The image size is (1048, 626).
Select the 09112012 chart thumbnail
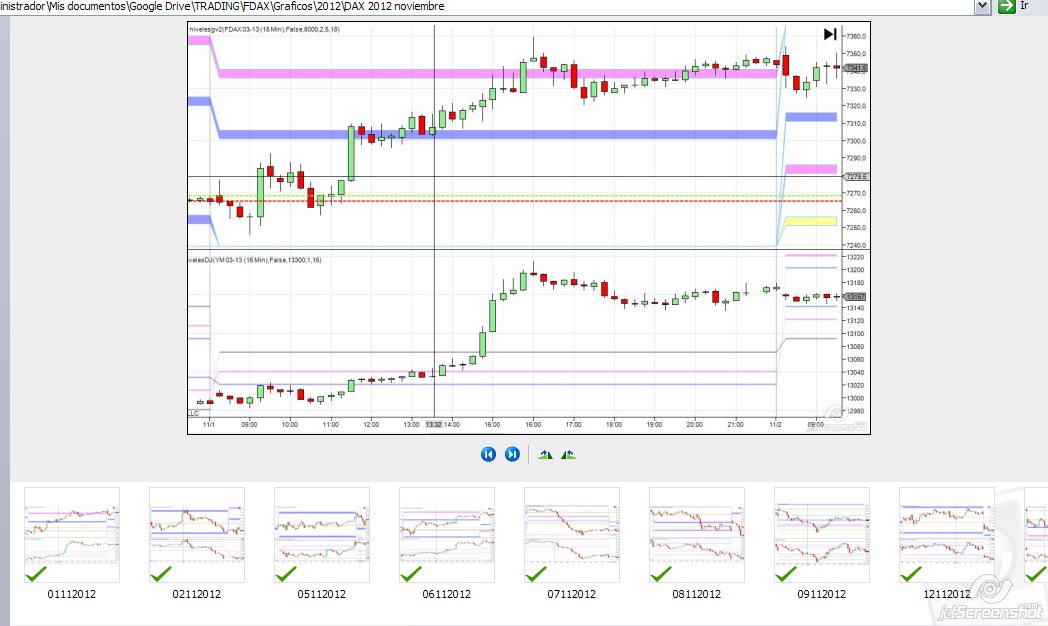point(822,534)
